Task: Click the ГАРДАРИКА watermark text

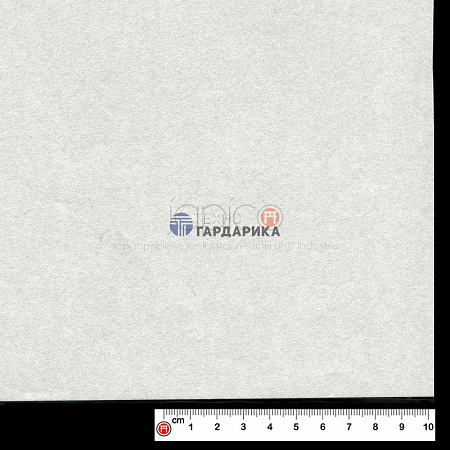Action: 238,231
